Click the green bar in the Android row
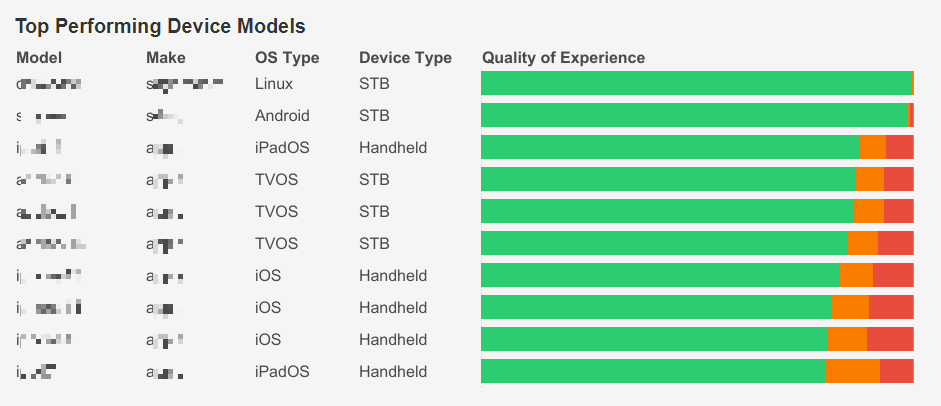Screen dimensions: 941x406 pos(694,115)
